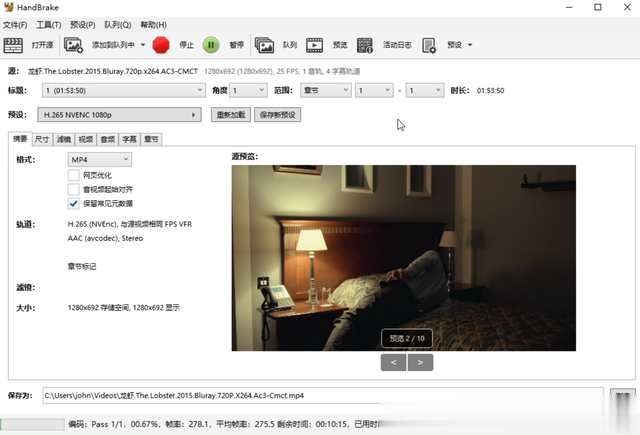
Task: Click the Open Source film clapper icon
Action: [x=13, y=45]
